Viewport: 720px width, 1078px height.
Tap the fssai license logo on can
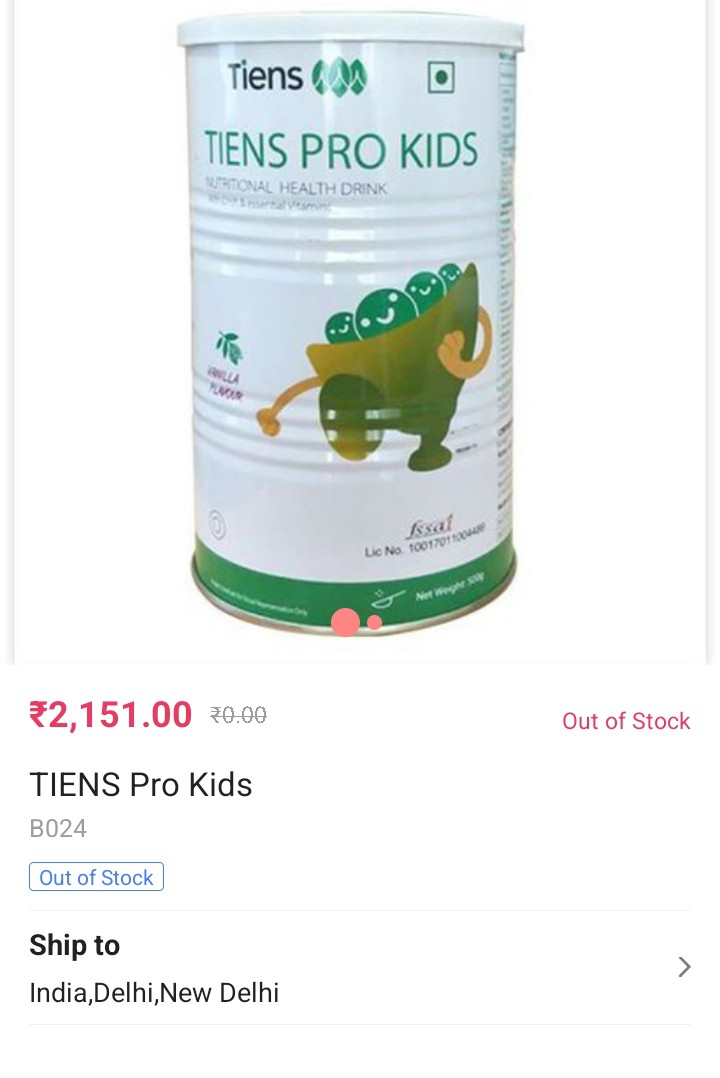(x=429, y=529)
